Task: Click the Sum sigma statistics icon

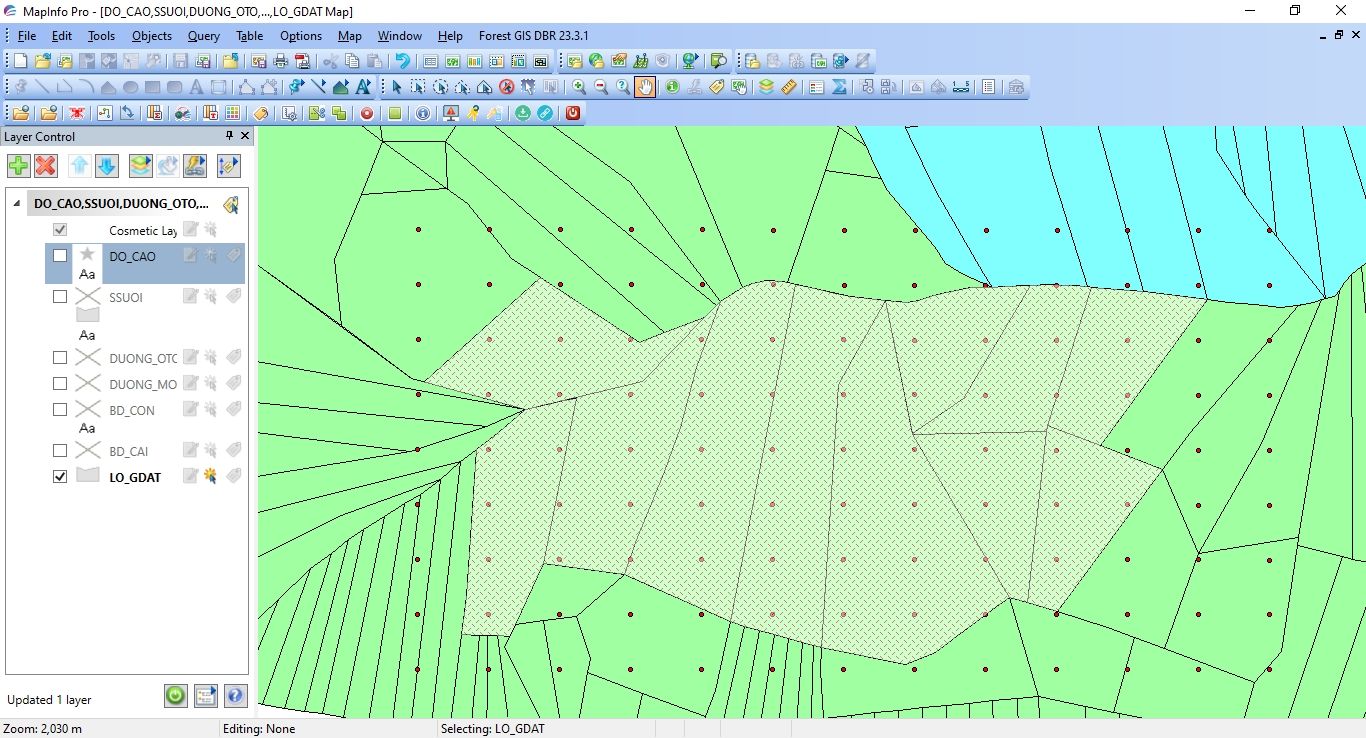Action: (839, 87)
